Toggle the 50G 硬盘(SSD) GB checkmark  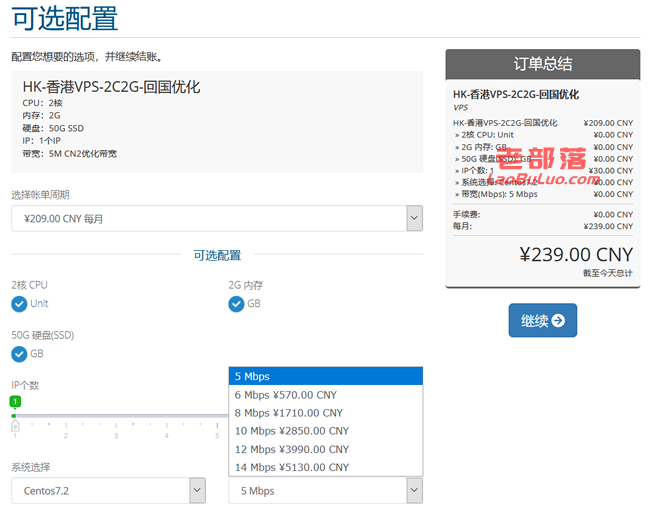tap(19, 354)
